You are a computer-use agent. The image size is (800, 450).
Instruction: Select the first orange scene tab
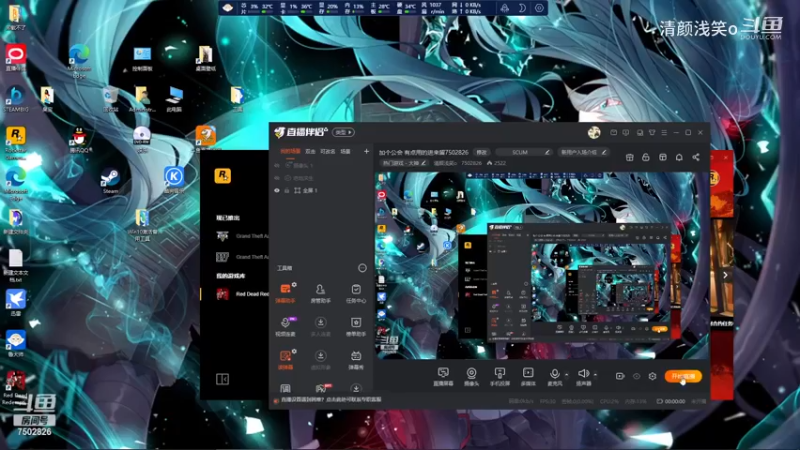pyautogui.click(x=290, y=152)
